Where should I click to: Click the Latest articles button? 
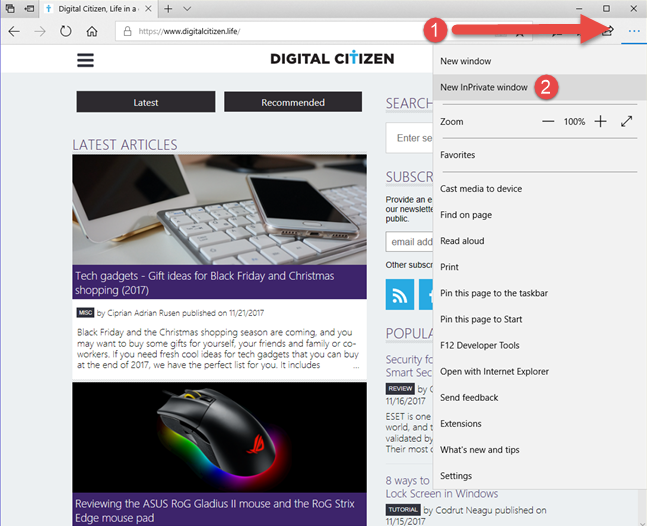pyautogui.click(x=146, y=102)
